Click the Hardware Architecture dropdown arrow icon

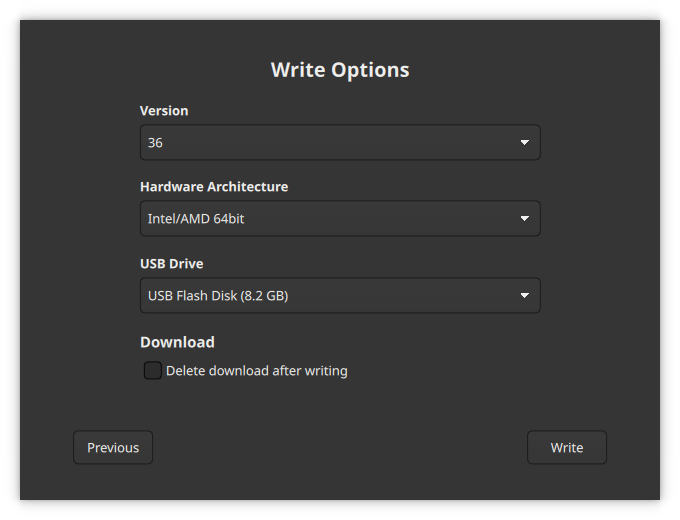[x=524, y=219]
